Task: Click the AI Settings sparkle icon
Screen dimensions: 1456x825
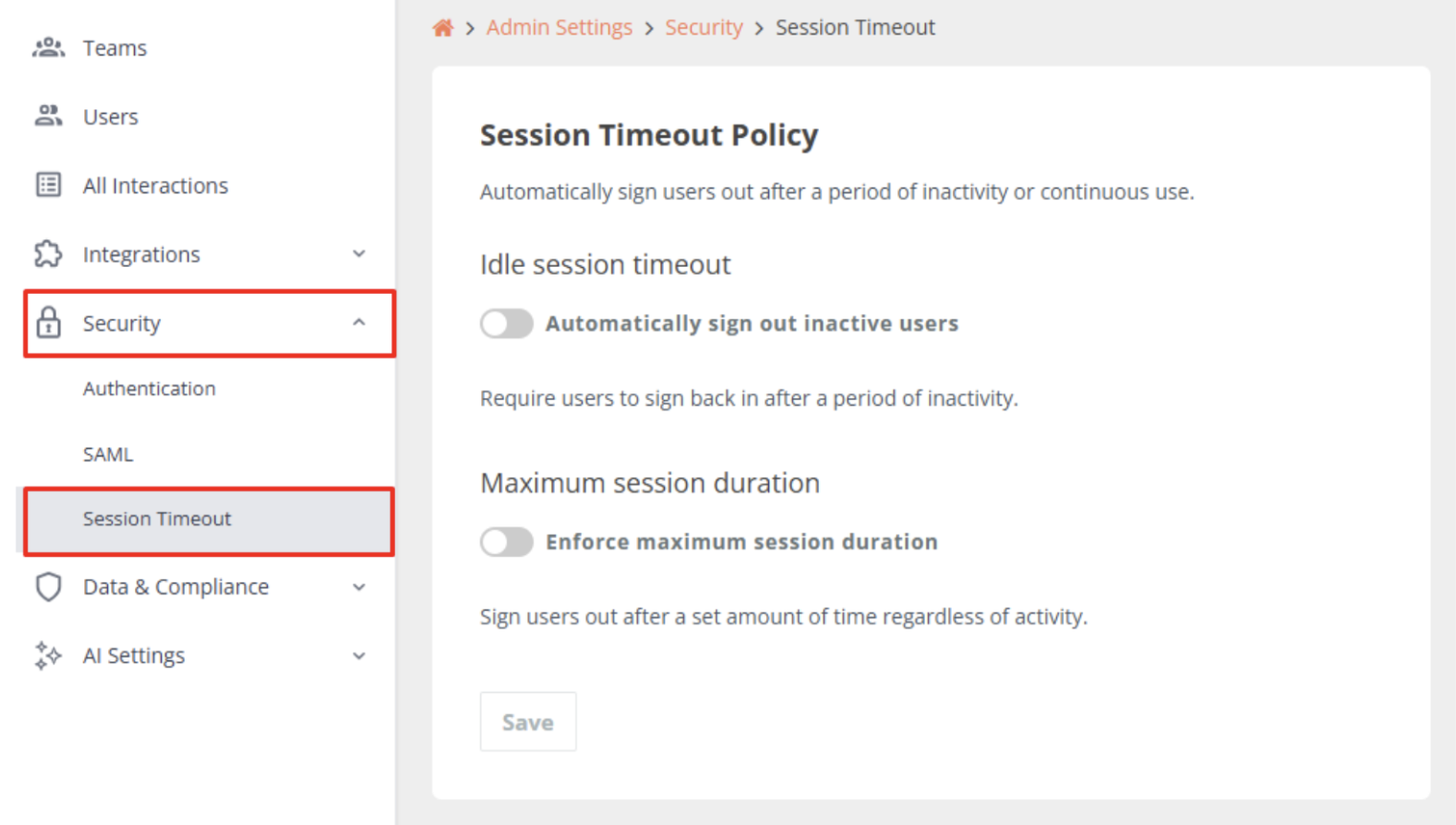Action: [48, 656]
